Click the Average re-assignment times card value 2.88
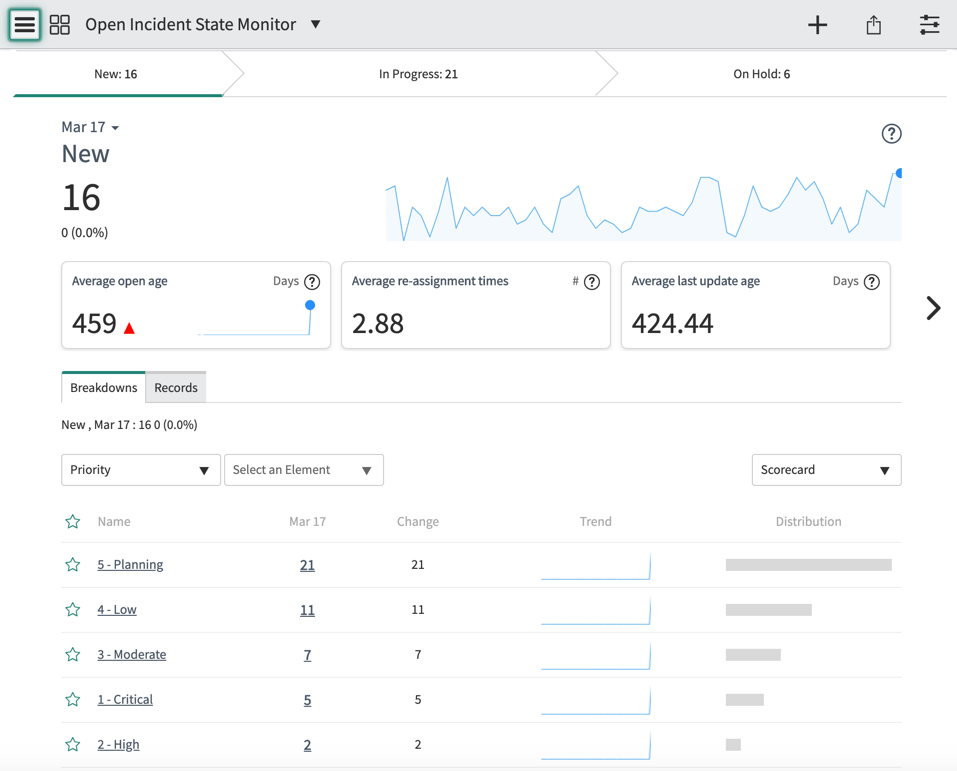The width and height of the screenshot is (957, 771). (x=378, y=324)
